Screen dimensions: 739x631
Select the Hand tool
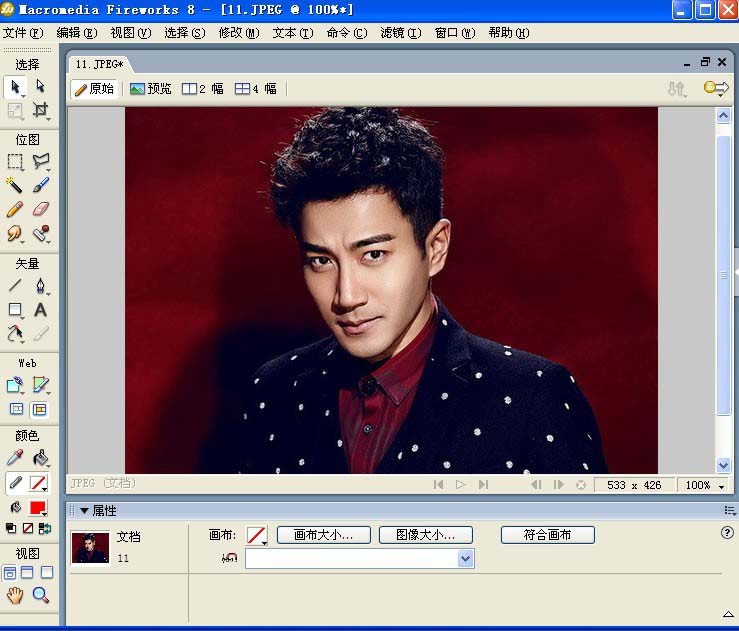[15, 595]
